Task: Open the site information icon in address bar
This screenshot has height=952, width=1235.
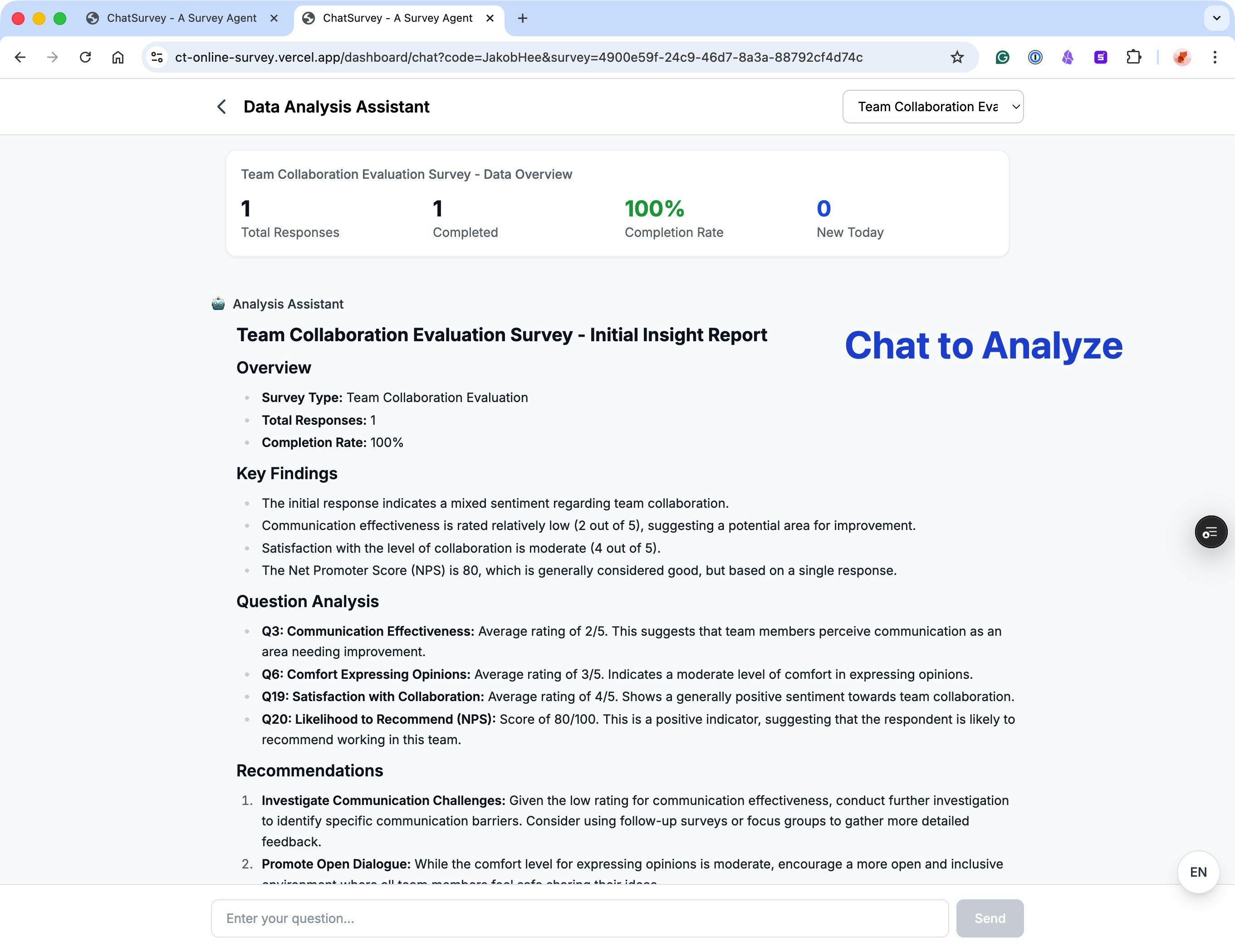Action: 157,57
